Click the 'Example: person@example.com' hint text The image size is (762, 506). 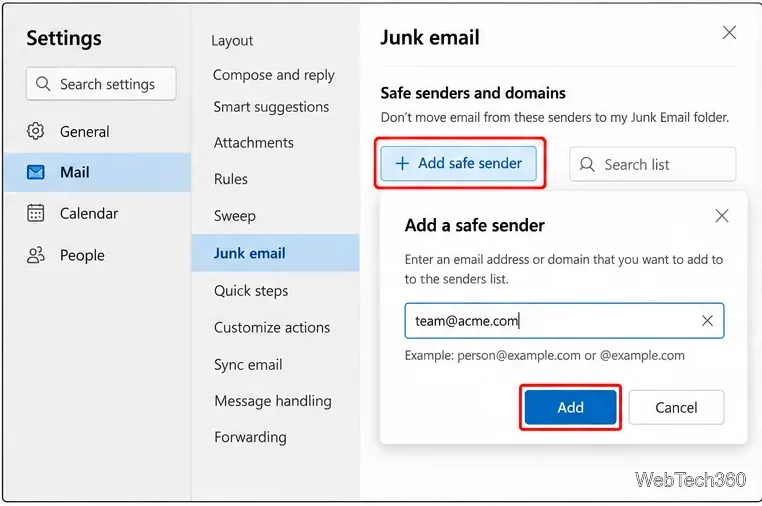point(544,355)
